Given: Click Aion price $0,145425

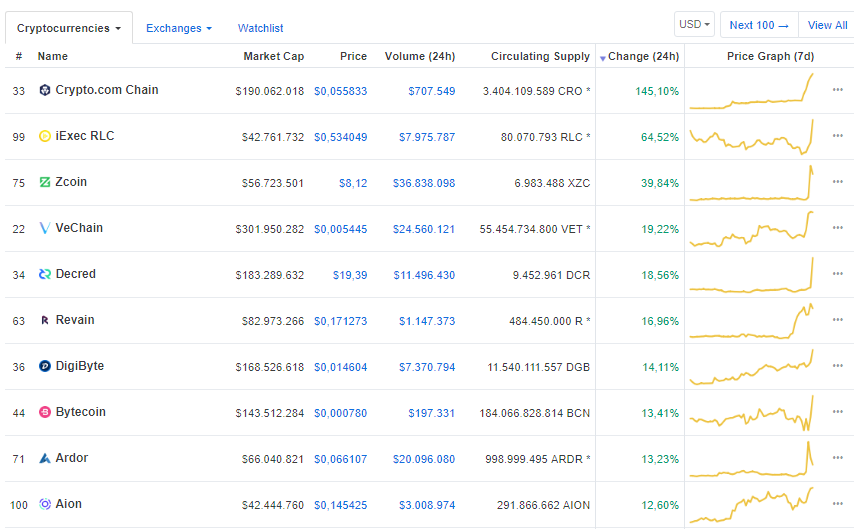Looking at the screenshot, I should [x=340, y=506].
